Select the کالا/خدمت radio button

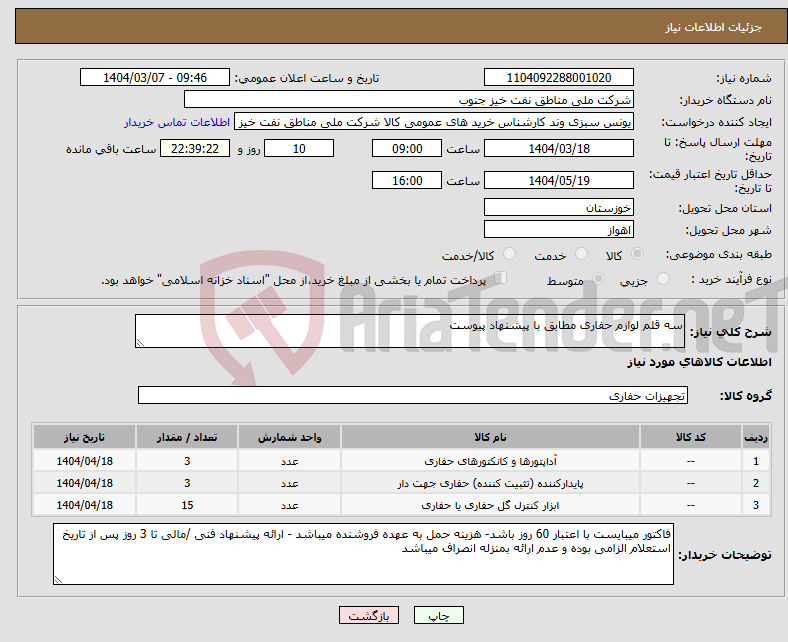510,254
